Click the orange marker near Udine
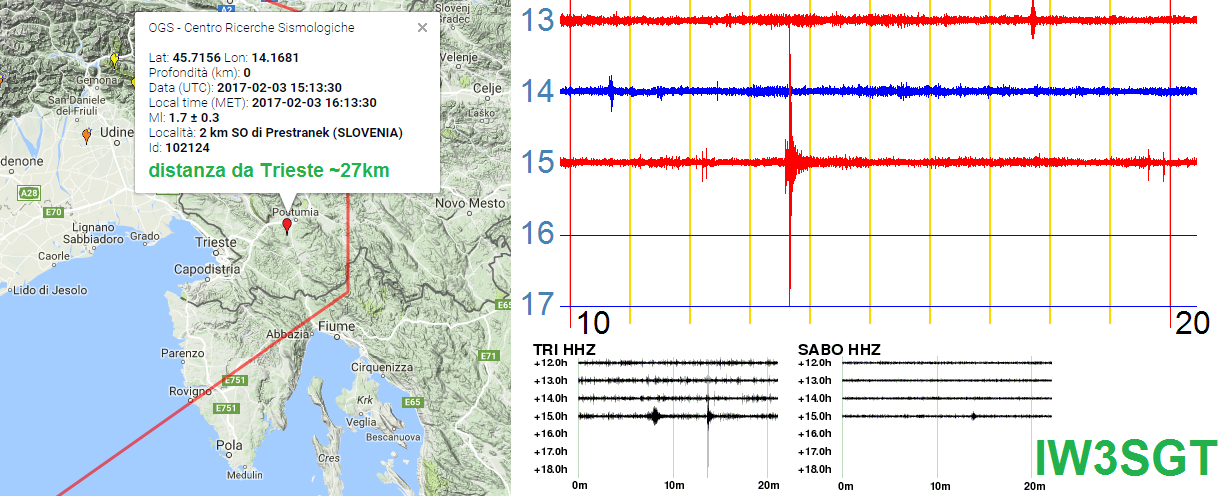 (x=86, y=134)
